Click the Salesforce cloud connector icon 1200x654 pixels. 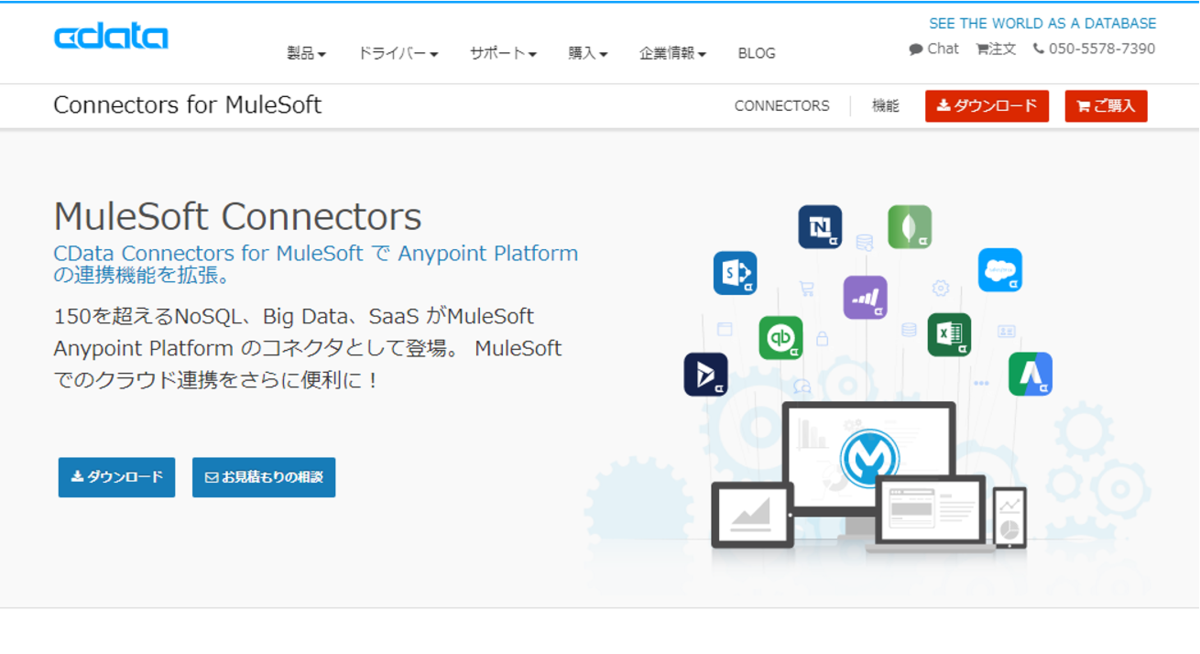(x=1000, y=270)
